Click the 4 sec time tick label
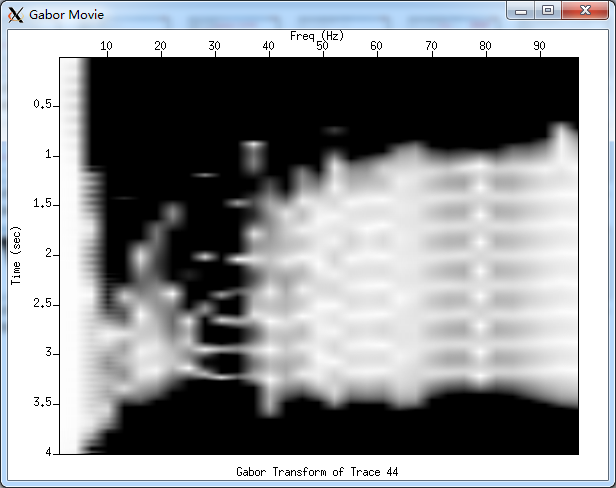 click(49, 452)
